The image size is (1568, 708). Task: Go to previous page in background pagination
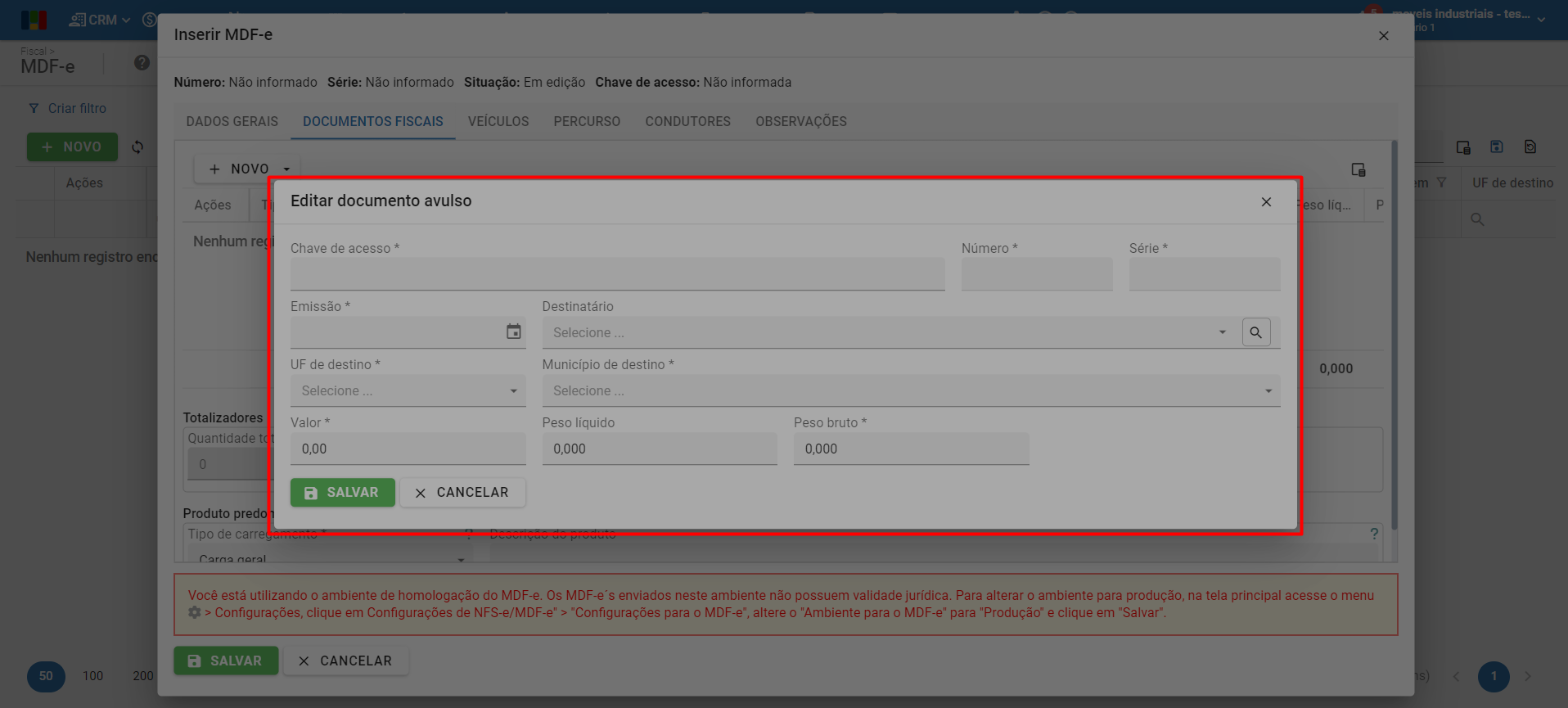[x=1456, y=676]
